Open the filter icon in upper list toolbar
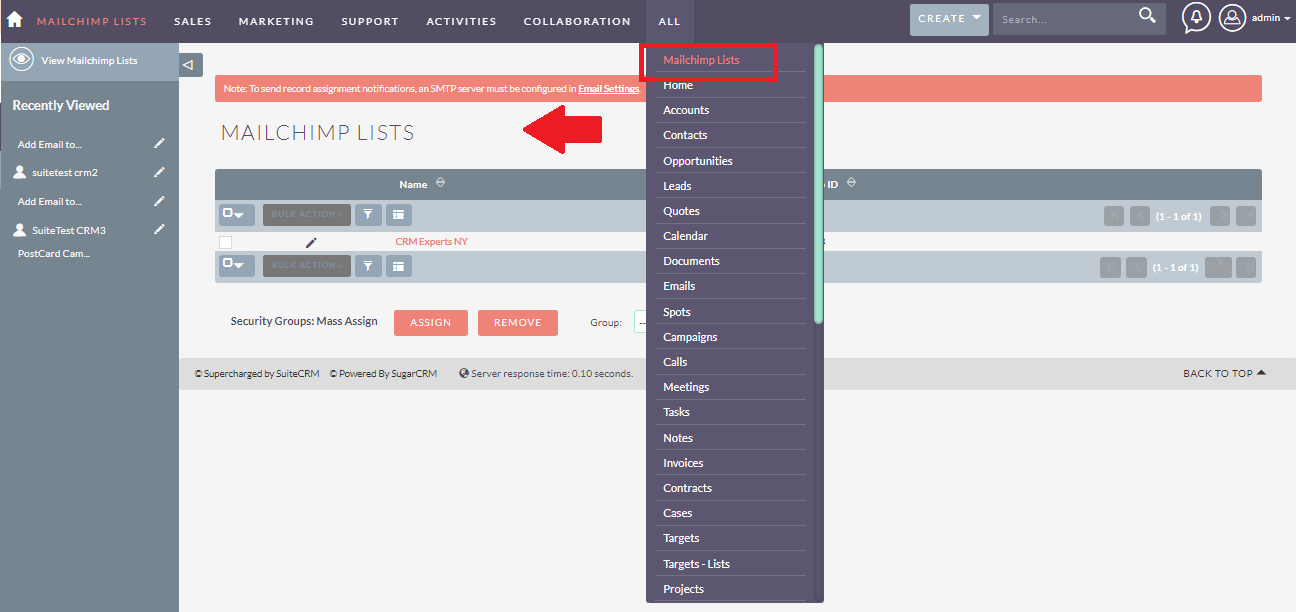The height and width of the screenshot is (612, 1296). pyautogui.click(x=369, y=214)
